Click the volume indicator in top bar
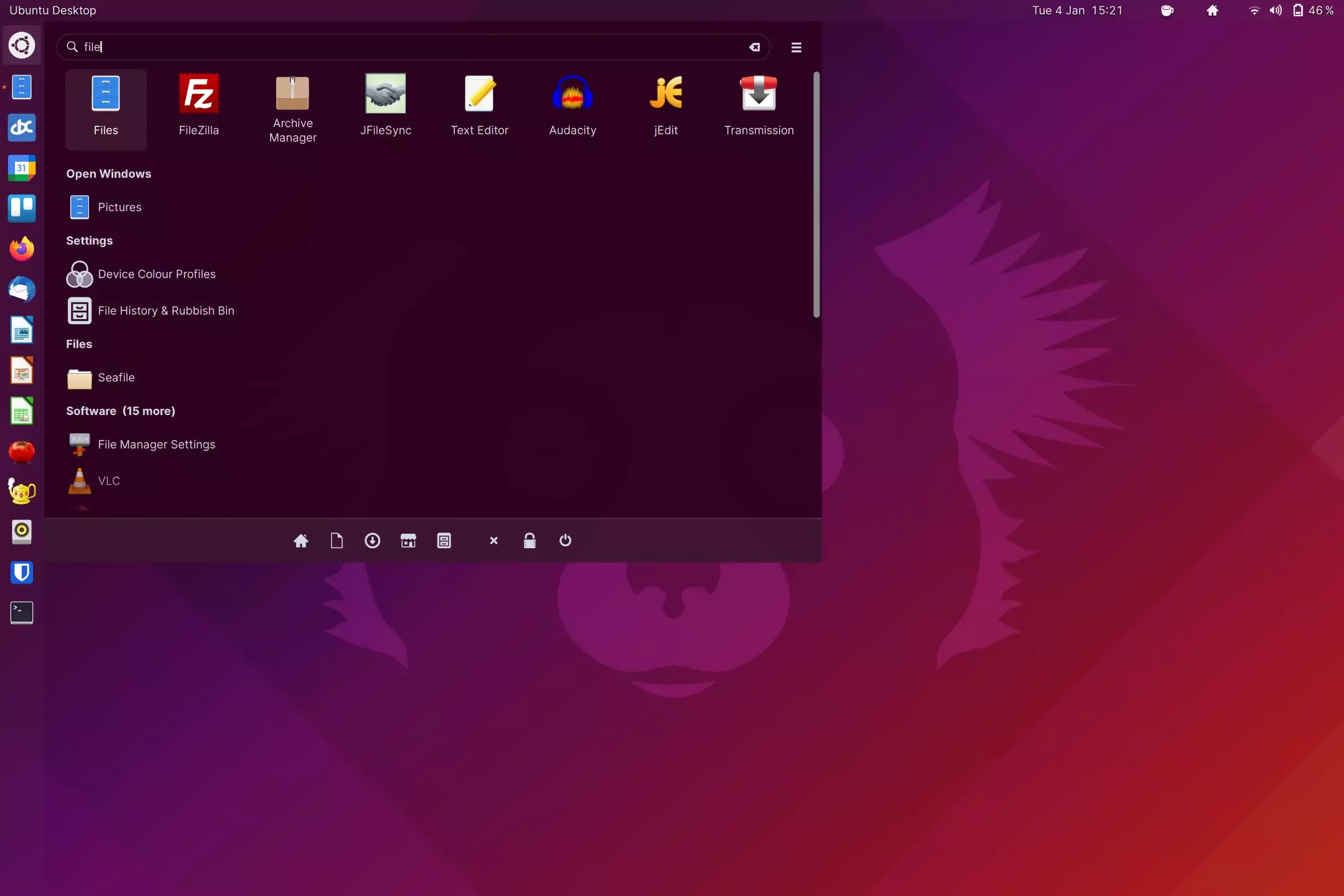1344x896 pixels. [x=1276, y=11]
